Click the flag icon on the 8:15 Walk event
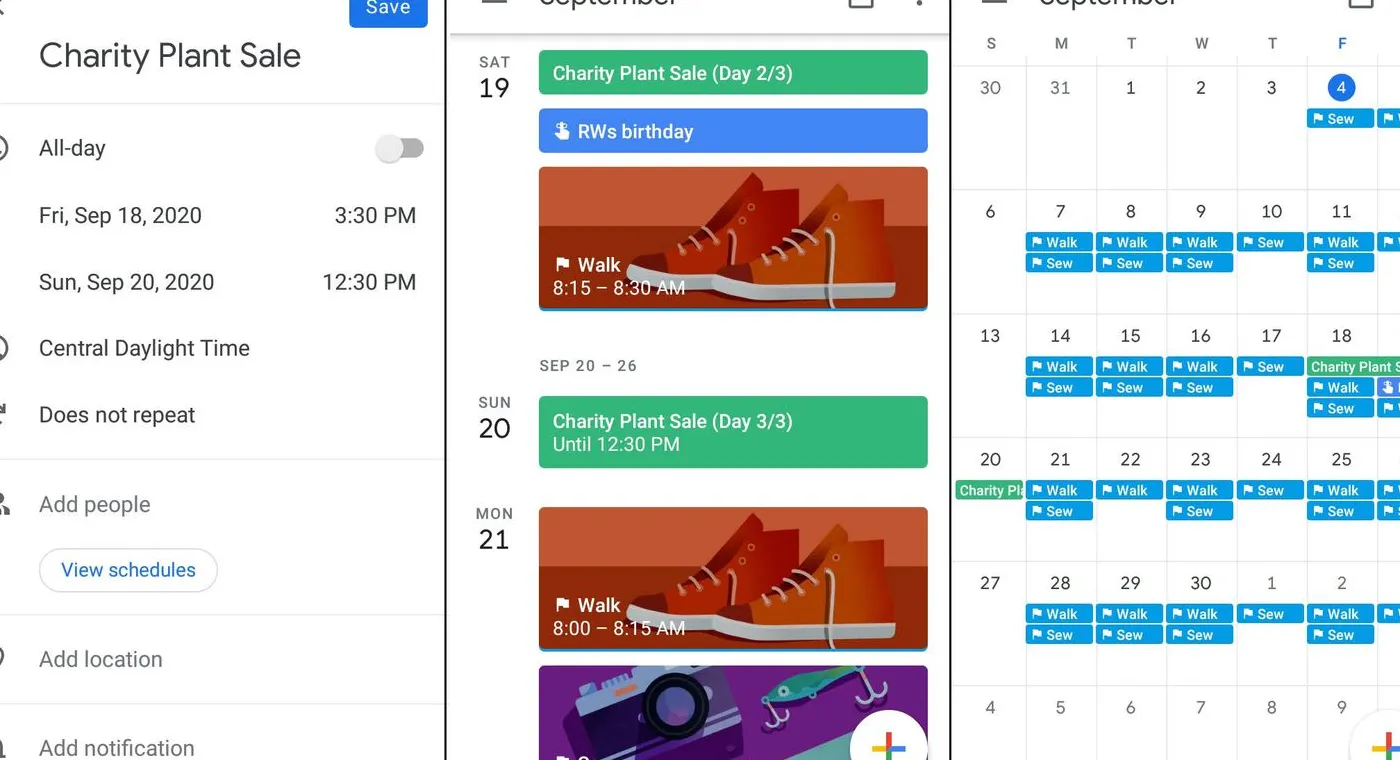Image resolution: width=1400 pixels, height=760 pixels. coord(563,265)
